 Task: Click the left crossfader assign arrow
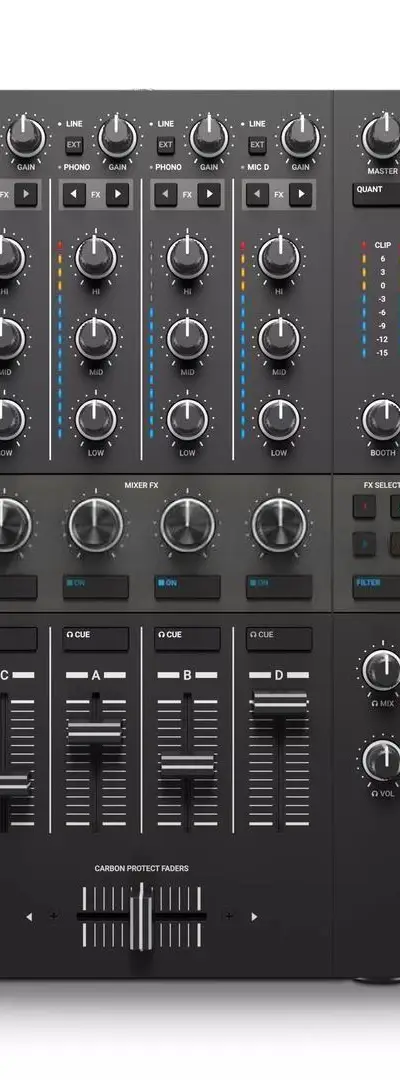28,917
